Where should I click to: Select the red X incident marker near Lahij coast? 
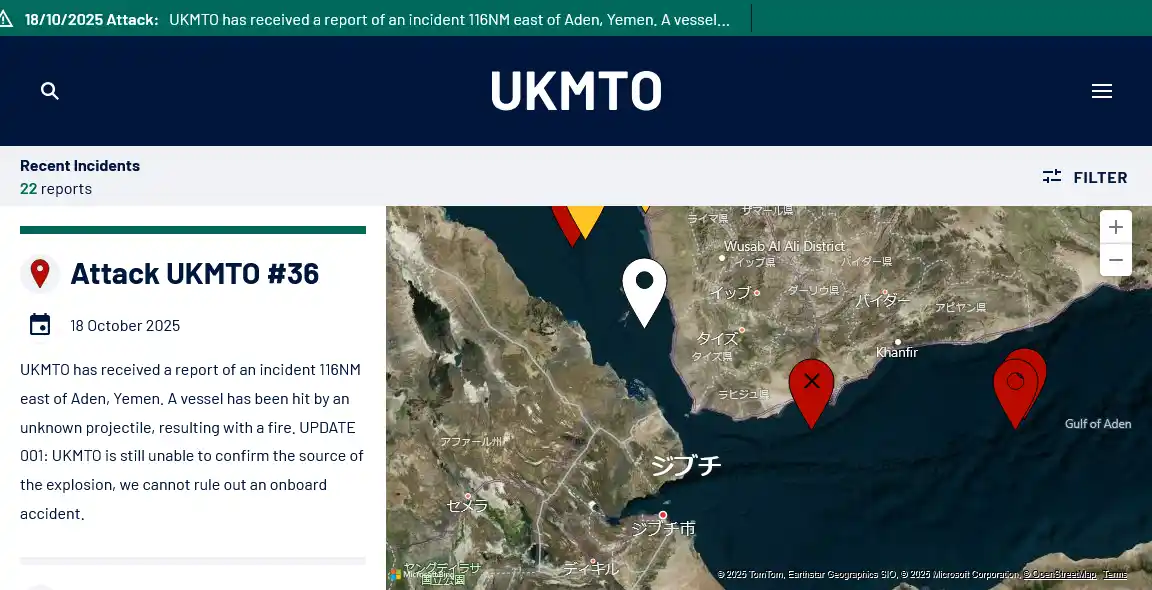pos(811,380)
